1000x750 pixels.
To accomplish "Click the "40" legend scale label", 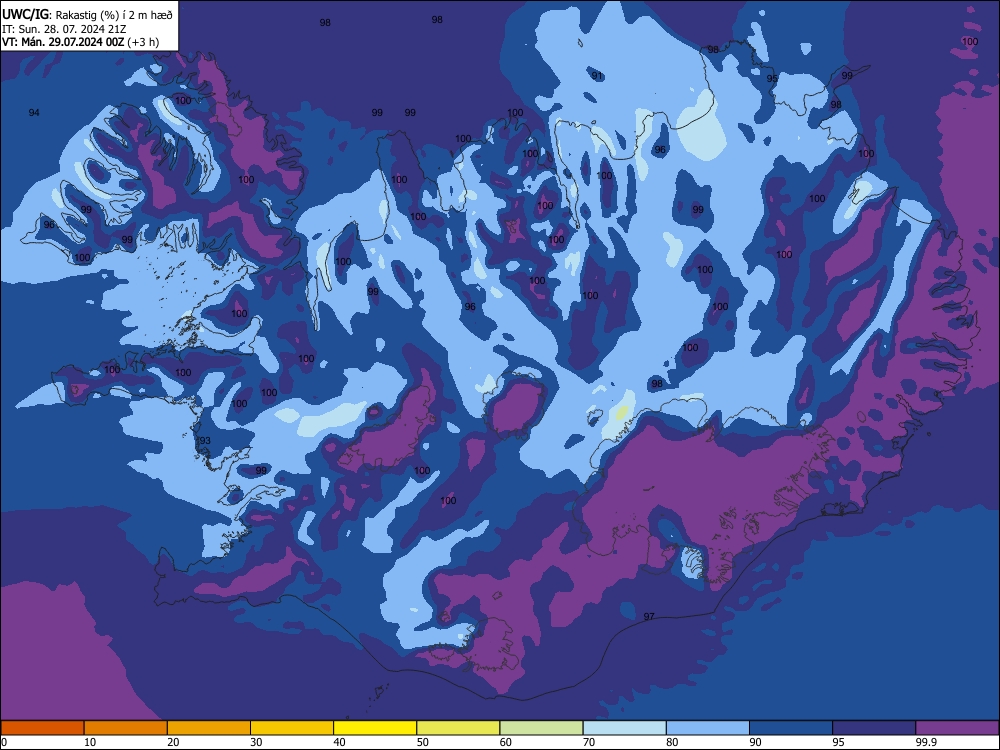I will click(x=340, y=742).
